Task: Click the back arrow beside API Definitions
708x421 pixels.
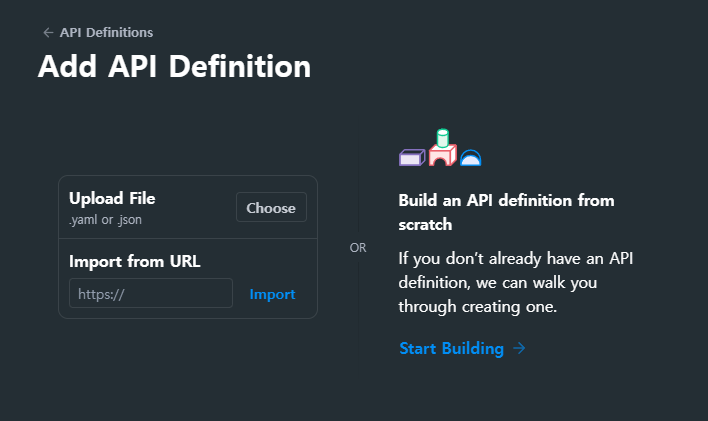Action: click(x=47, y=33)
